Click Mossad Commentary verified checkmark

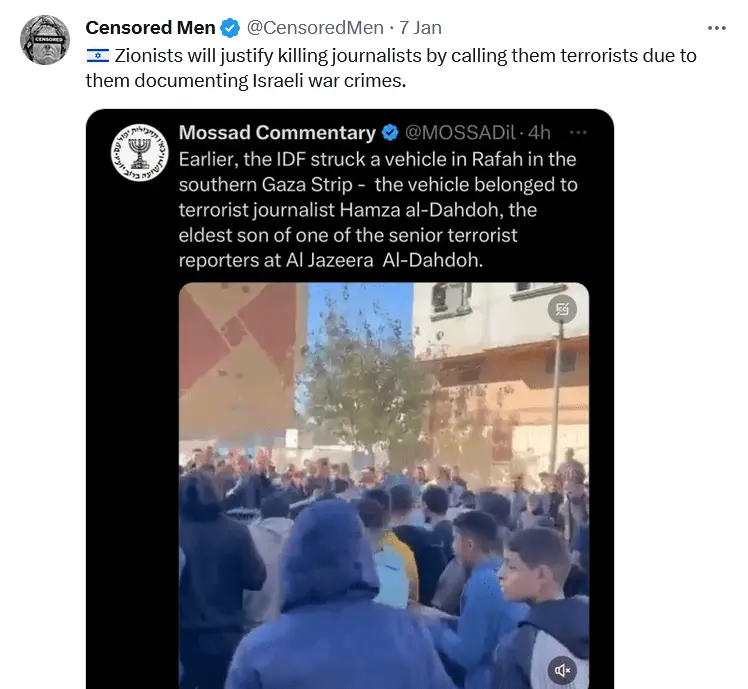390,133
